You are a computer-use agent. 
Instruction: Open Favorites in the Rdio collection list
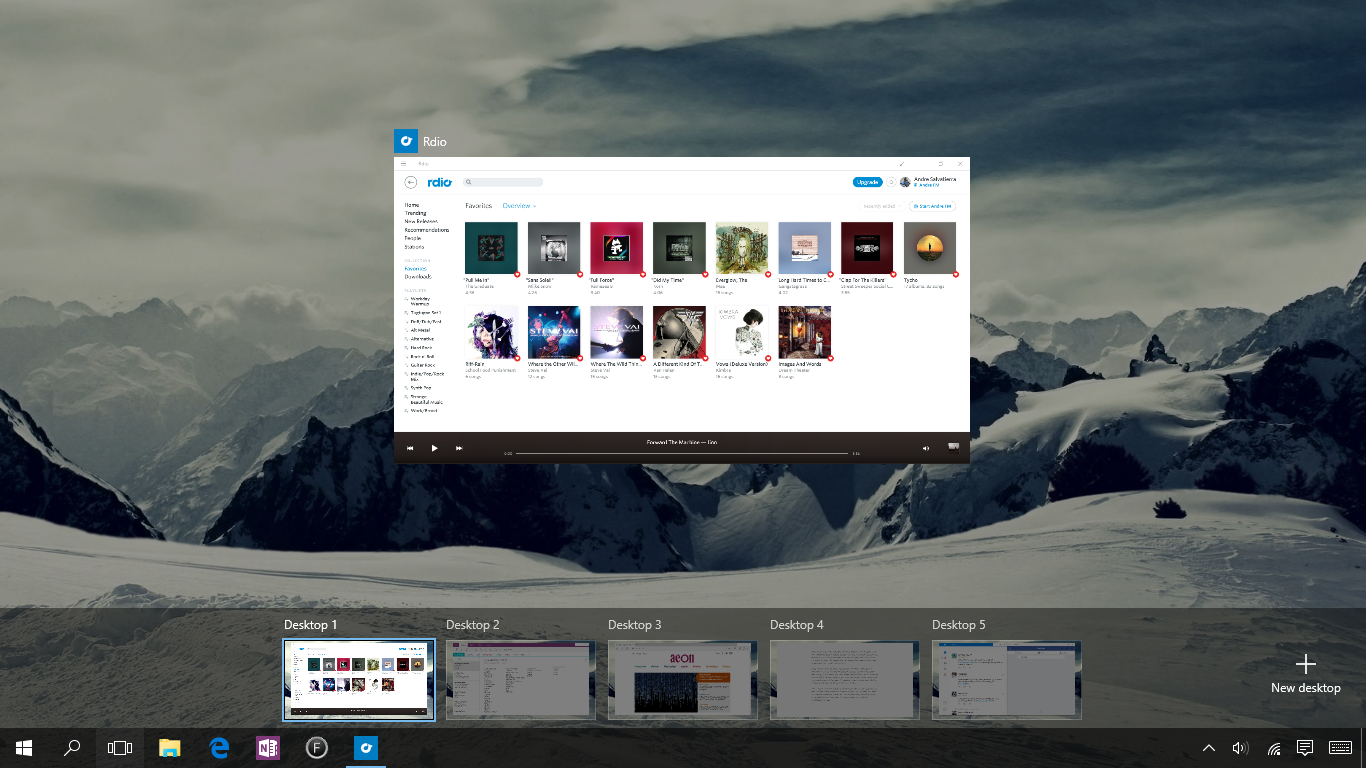[x=416, y=268]
